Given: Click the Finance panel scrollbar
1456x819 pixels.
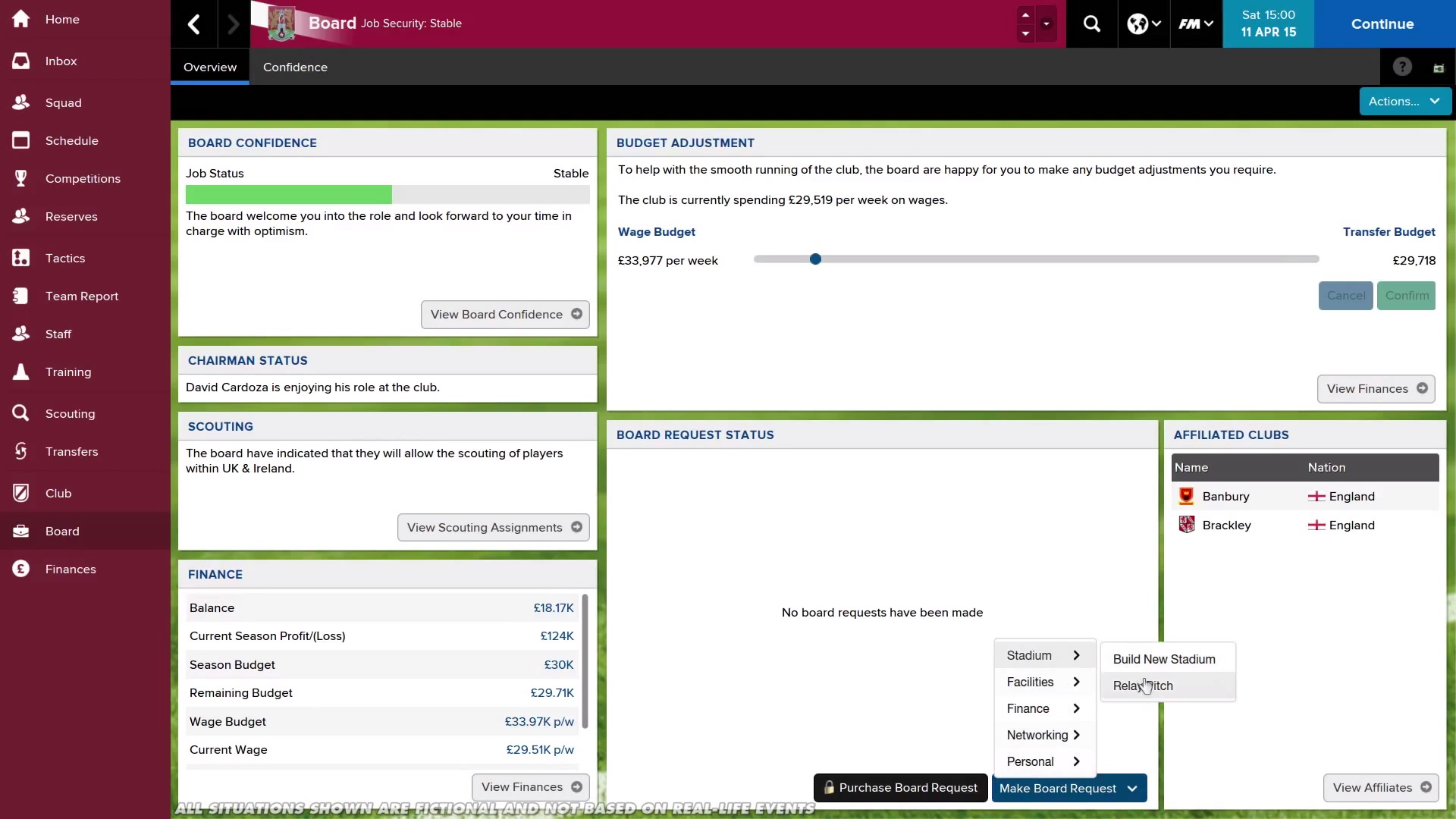Looking at the screenshot, I should click(x=585, y=661).
